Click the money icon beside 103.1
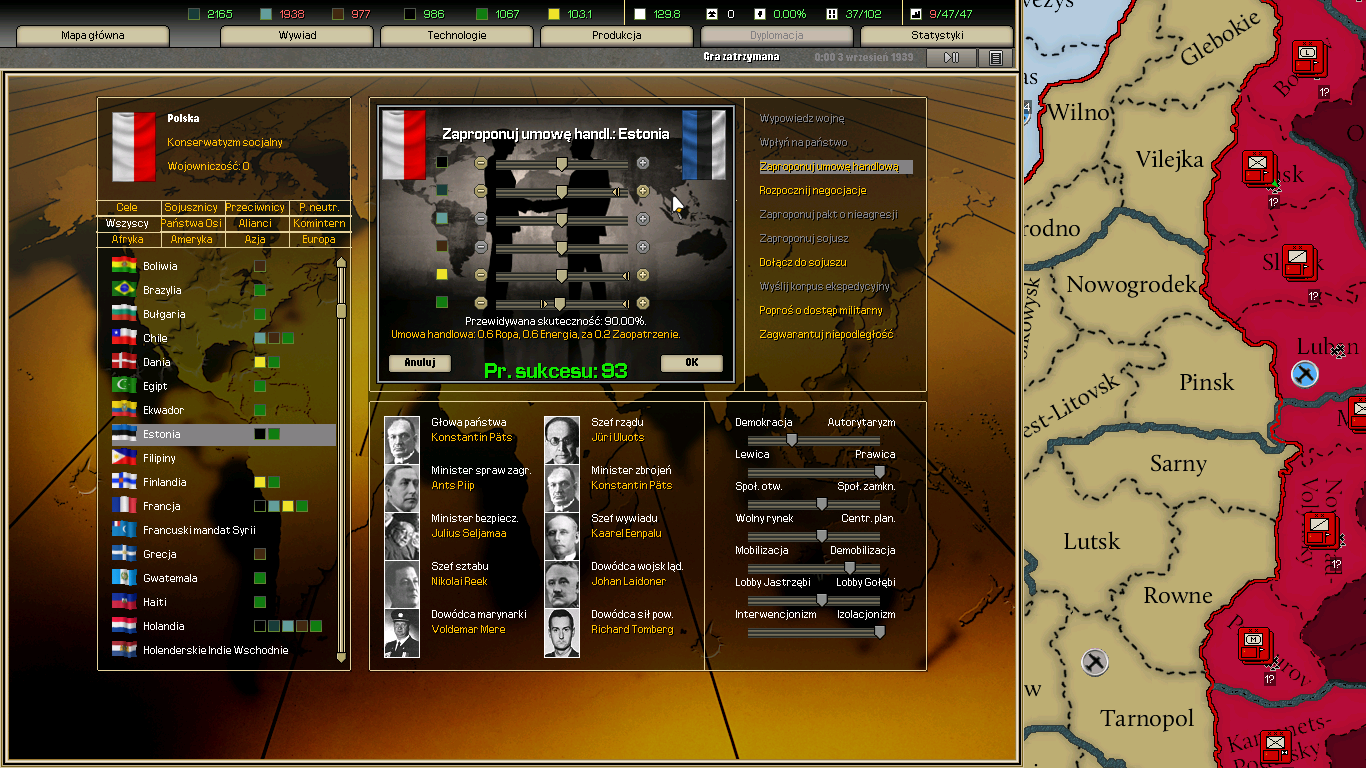 (x=553, y=14)
